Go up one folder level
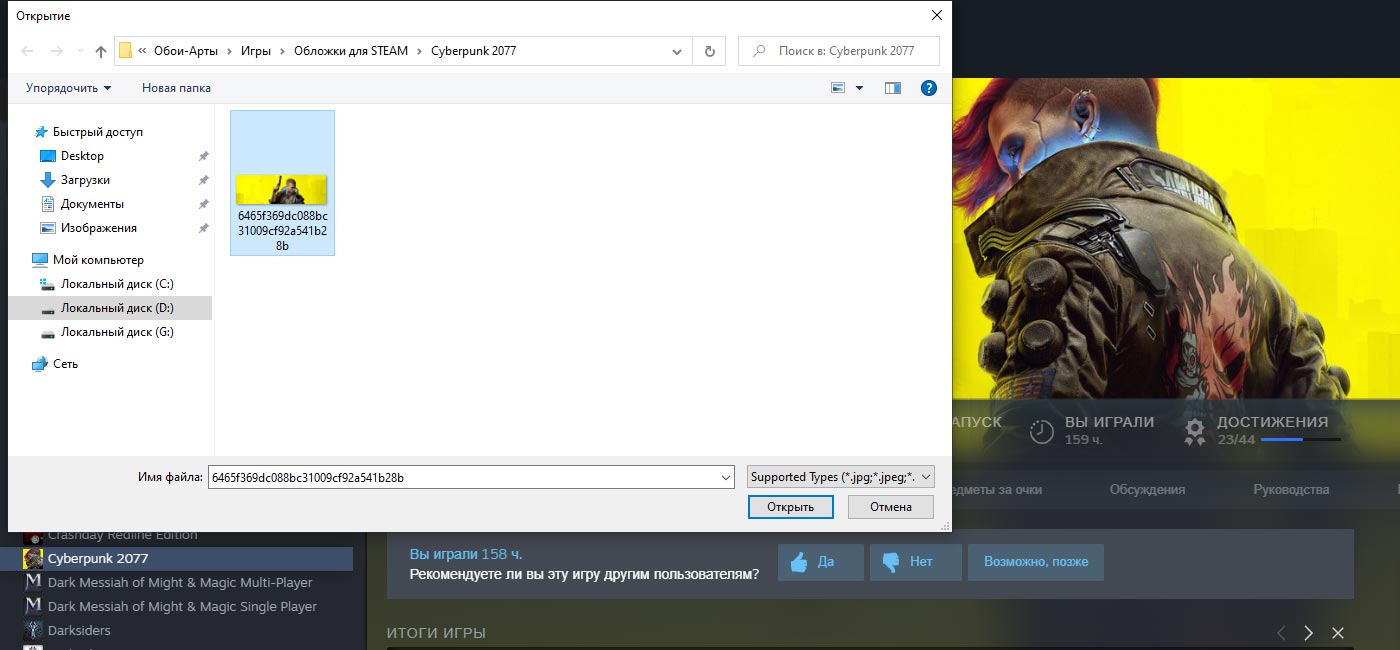The image size is (1400, 650). coord(101,51)
